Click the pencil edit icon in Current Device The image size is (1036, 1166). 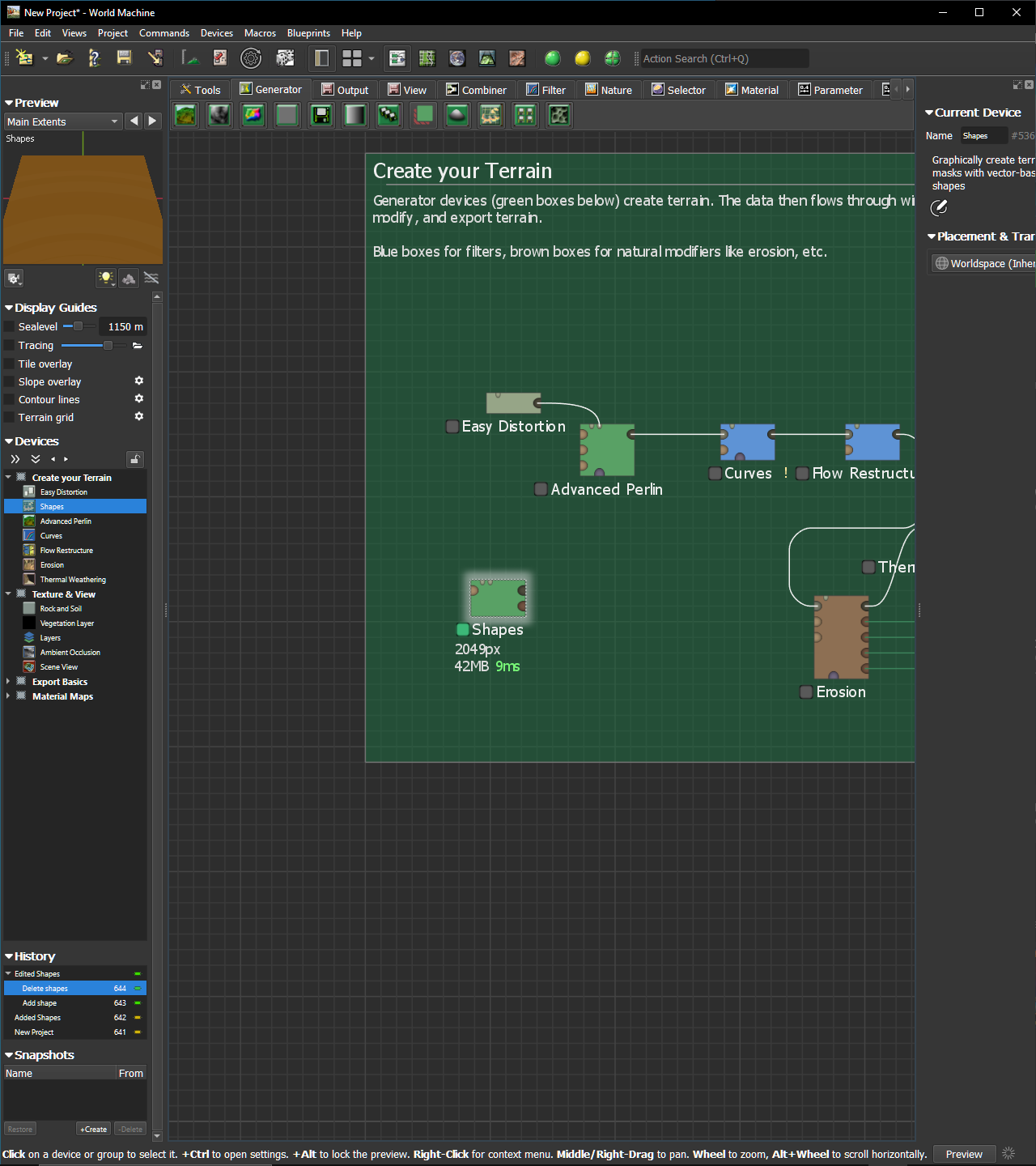[939, 208]
